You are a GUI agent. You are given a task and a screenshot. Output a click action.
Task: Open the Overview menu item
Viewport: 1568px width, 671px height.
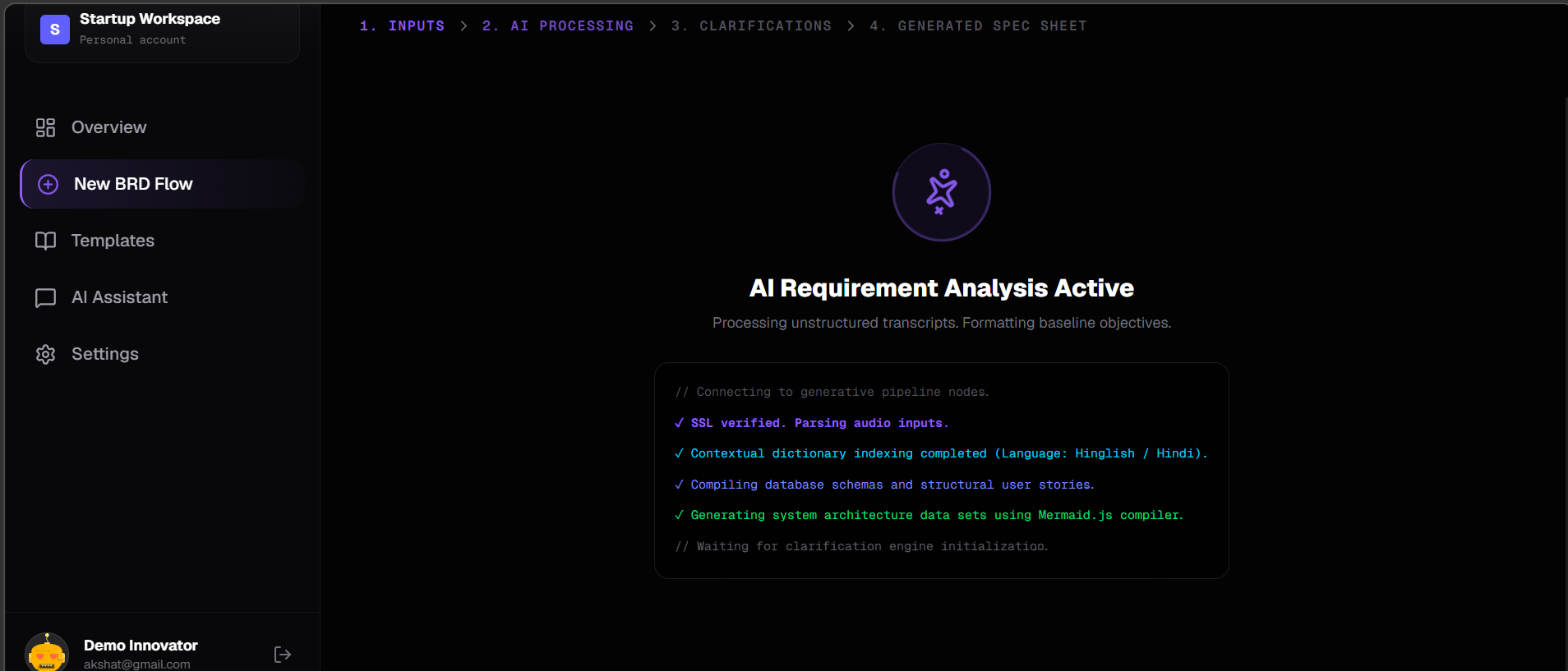pos(108,127)
